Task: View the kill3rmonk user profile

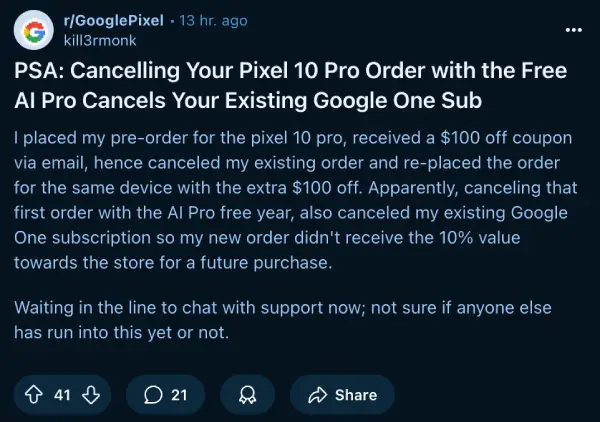Action: 100,41
